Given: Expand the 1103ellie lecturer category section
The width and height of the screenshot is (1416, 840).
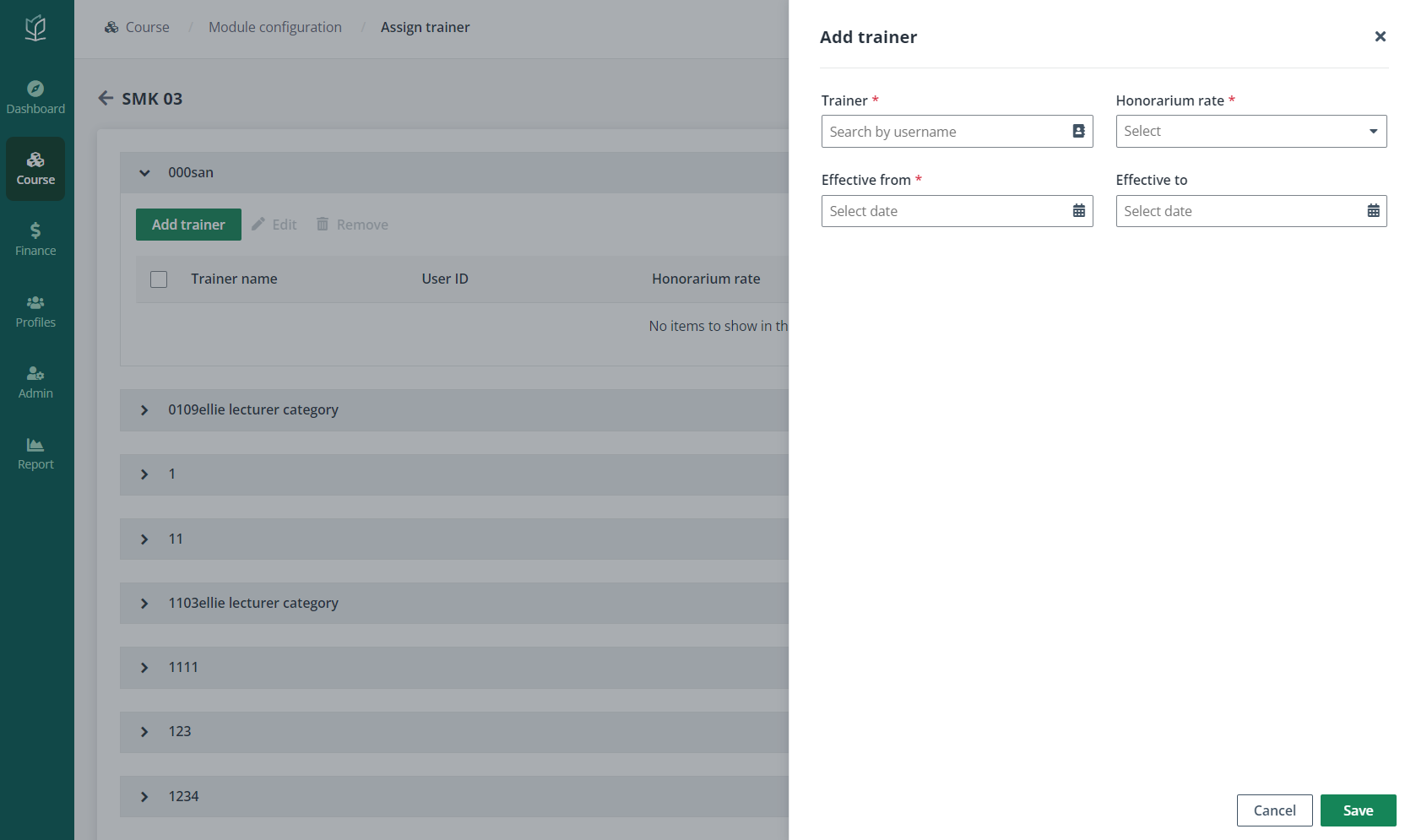Looking at the screenshot, I should pos(144,604).
